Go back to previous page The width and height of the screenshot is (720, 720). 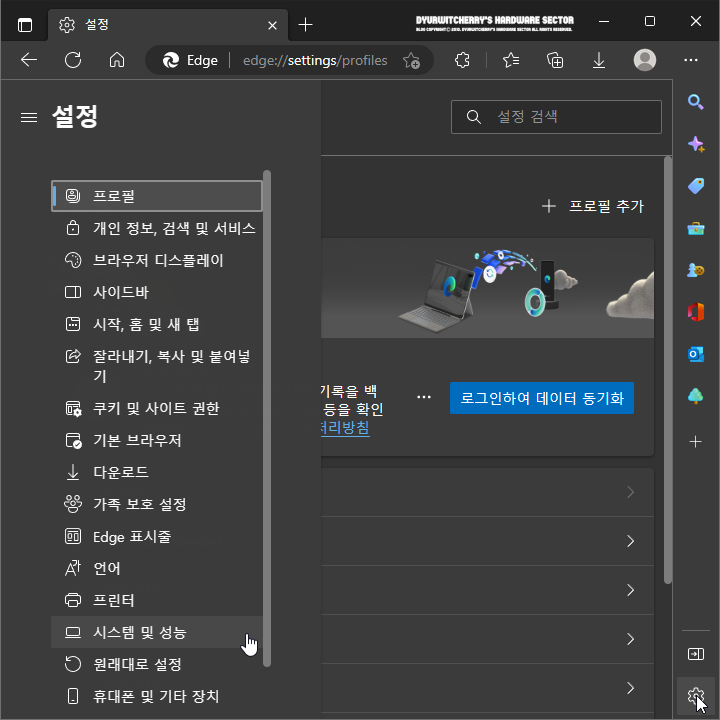[29, 60]
